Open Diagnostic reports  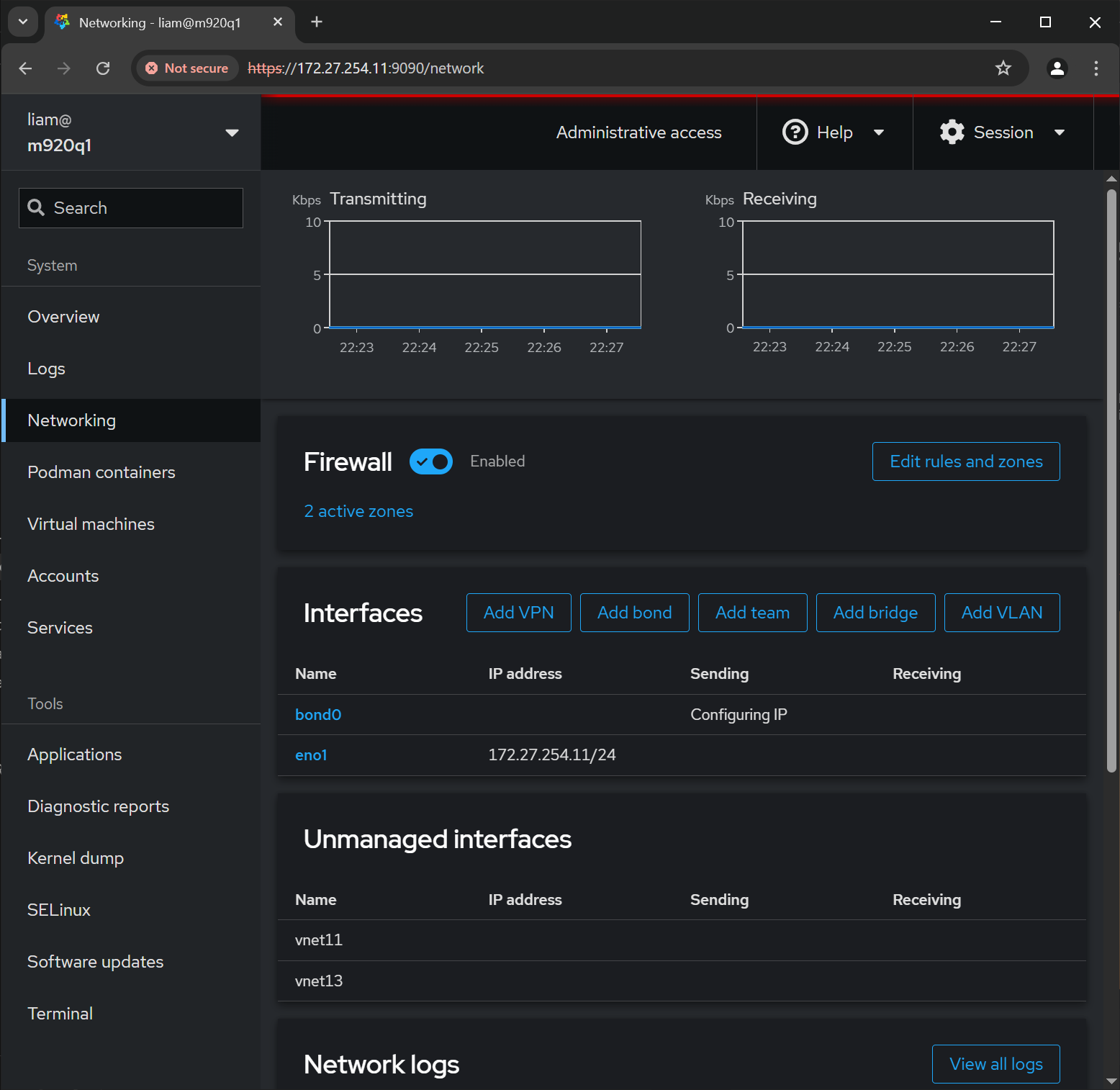click(x=131, y=806)
